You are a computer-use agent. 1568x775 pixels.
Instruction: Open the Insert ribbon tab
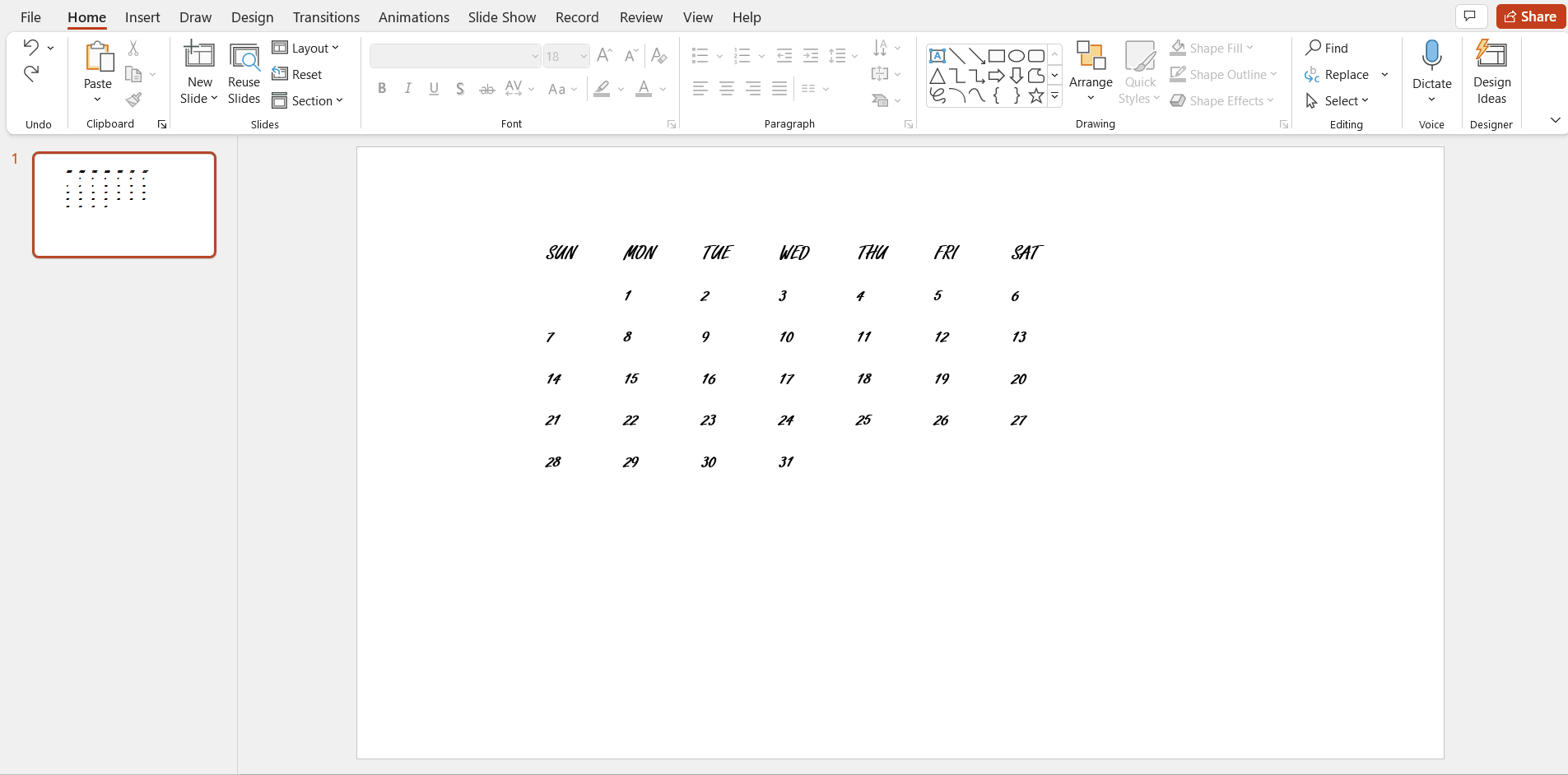coord(142,17)
